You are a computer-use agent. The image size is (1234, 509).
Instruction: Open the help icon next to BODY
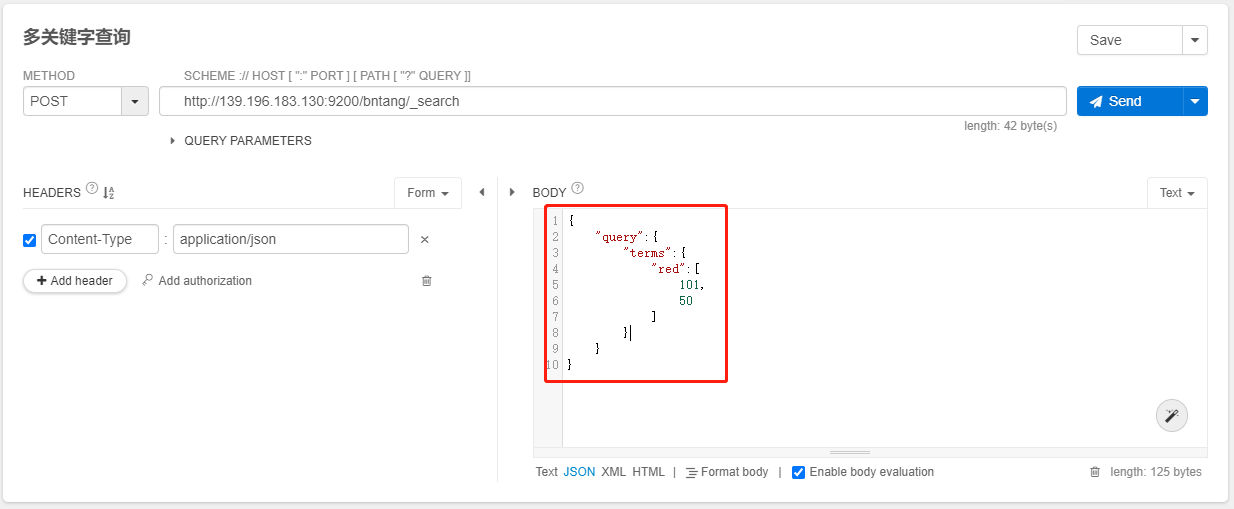click(577, 188)
